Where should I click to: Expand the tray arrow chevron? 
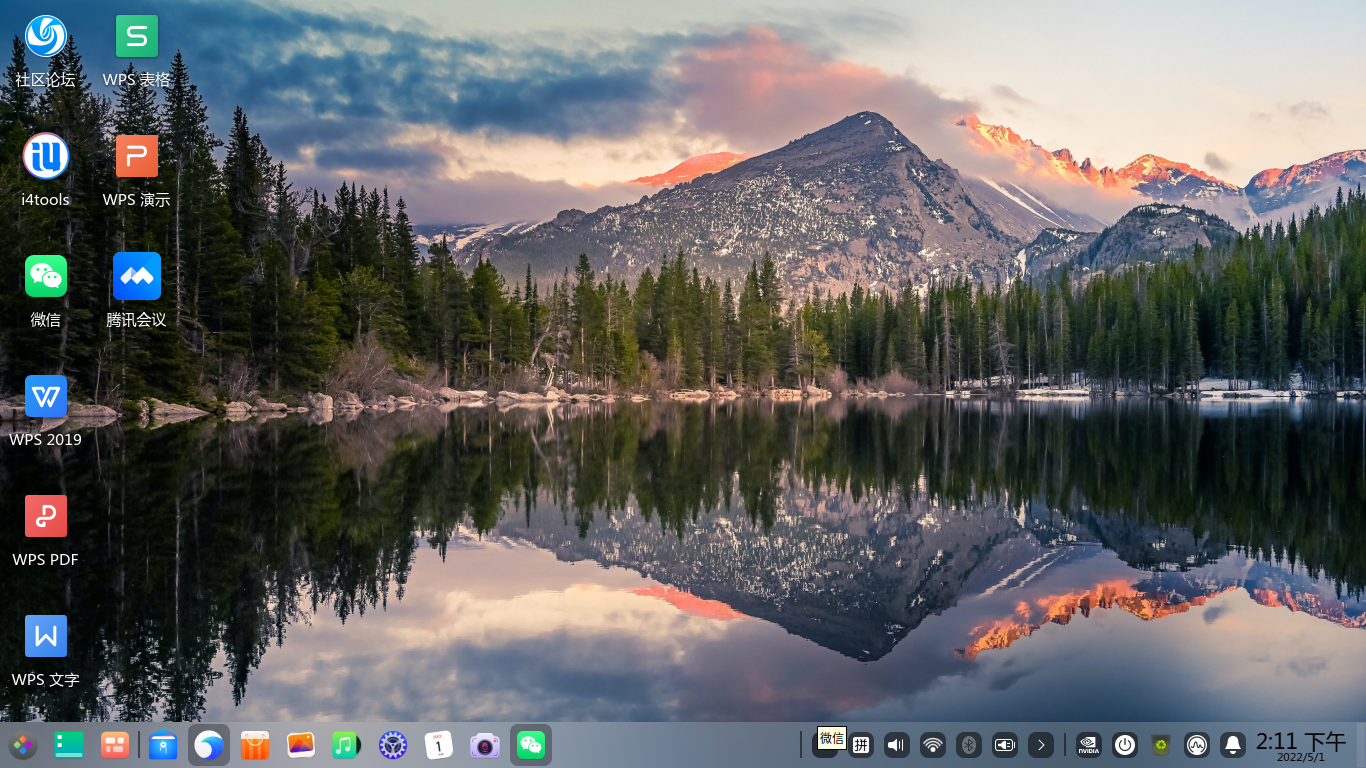[1041, 745]
